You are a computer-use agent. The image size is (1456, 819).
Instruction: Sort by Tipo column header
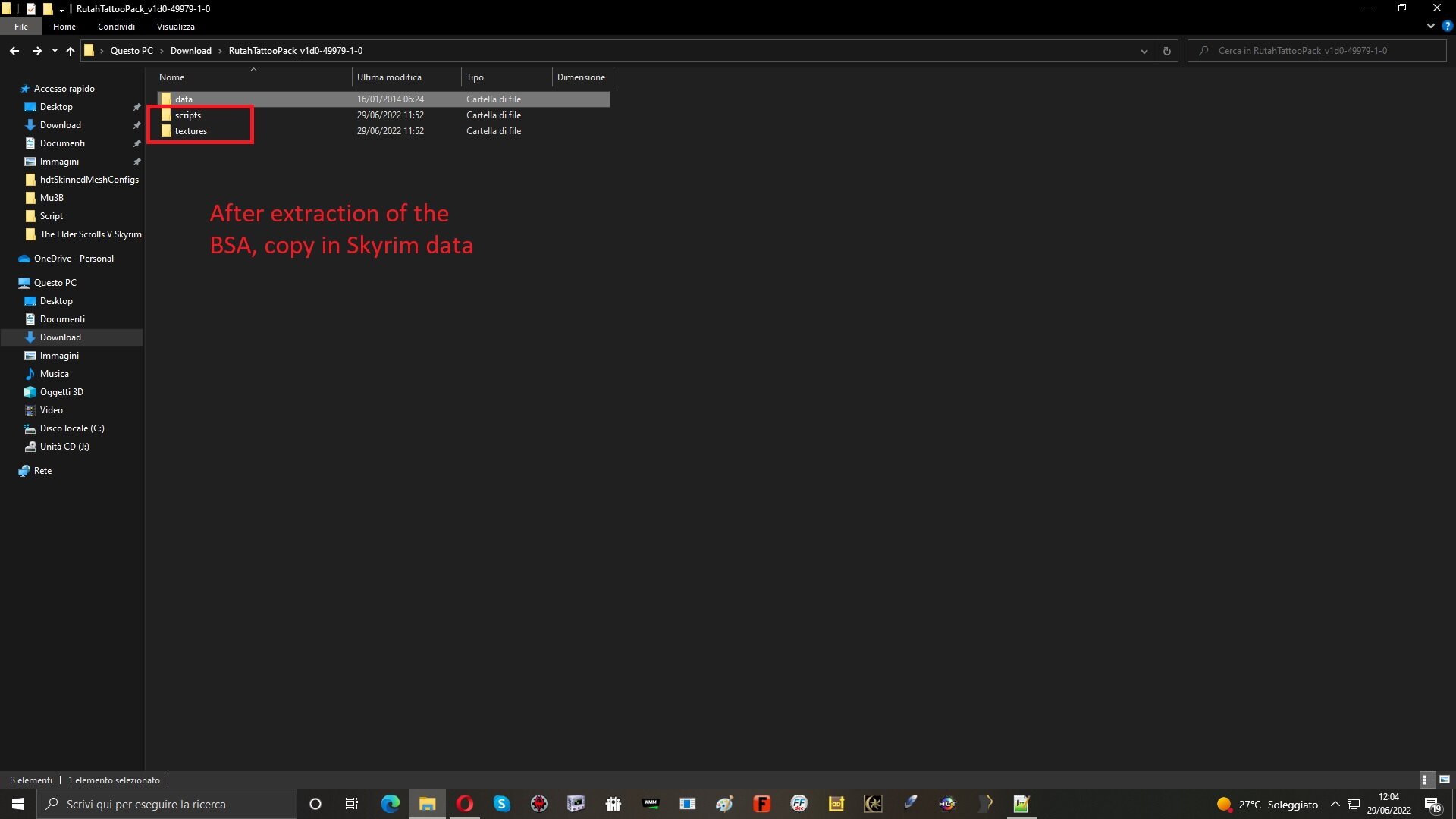point(507,77)
